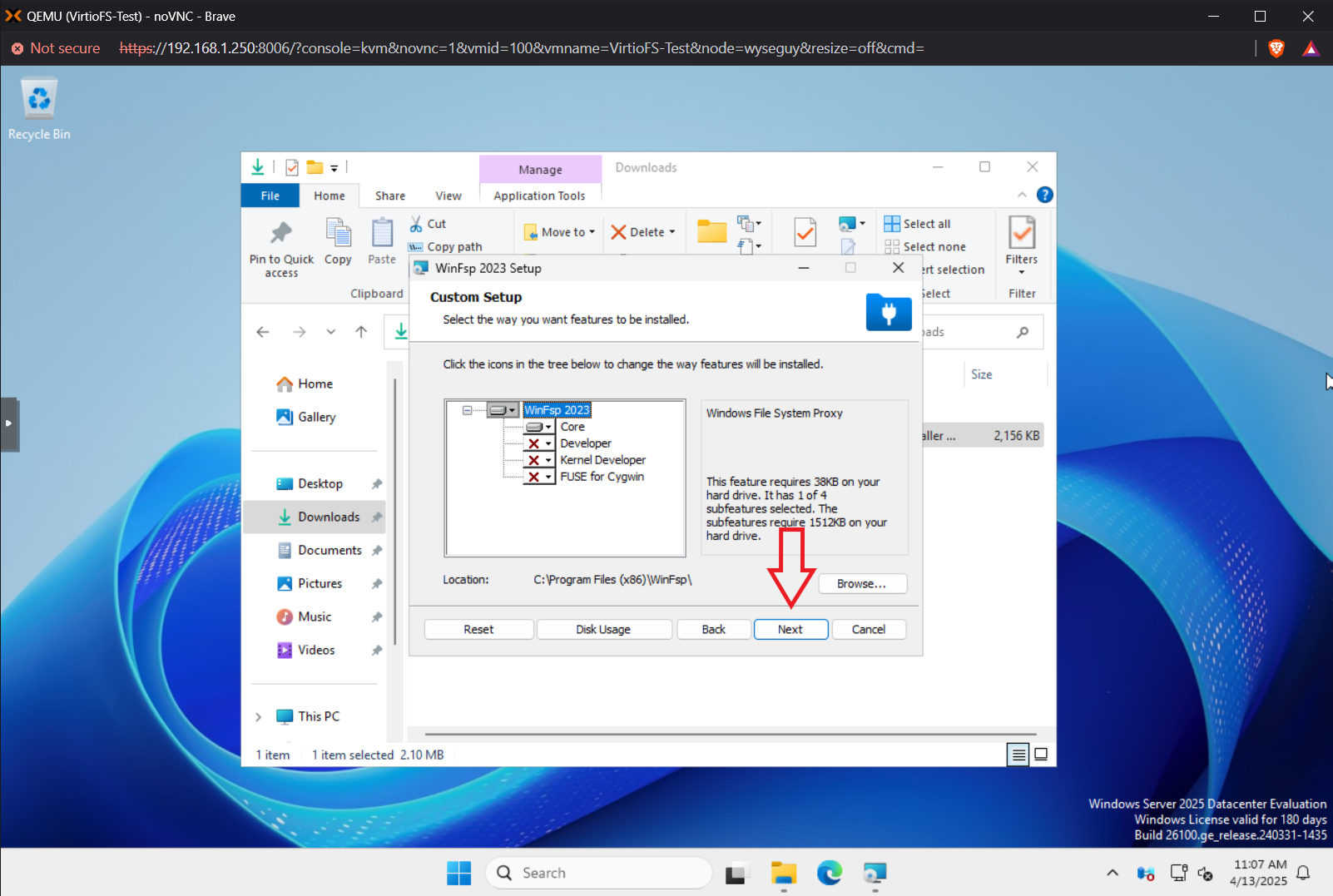
Task: Open FUSE for Cygwin feature dropdown
Action: pyautogui.click(x=539, y=477)
